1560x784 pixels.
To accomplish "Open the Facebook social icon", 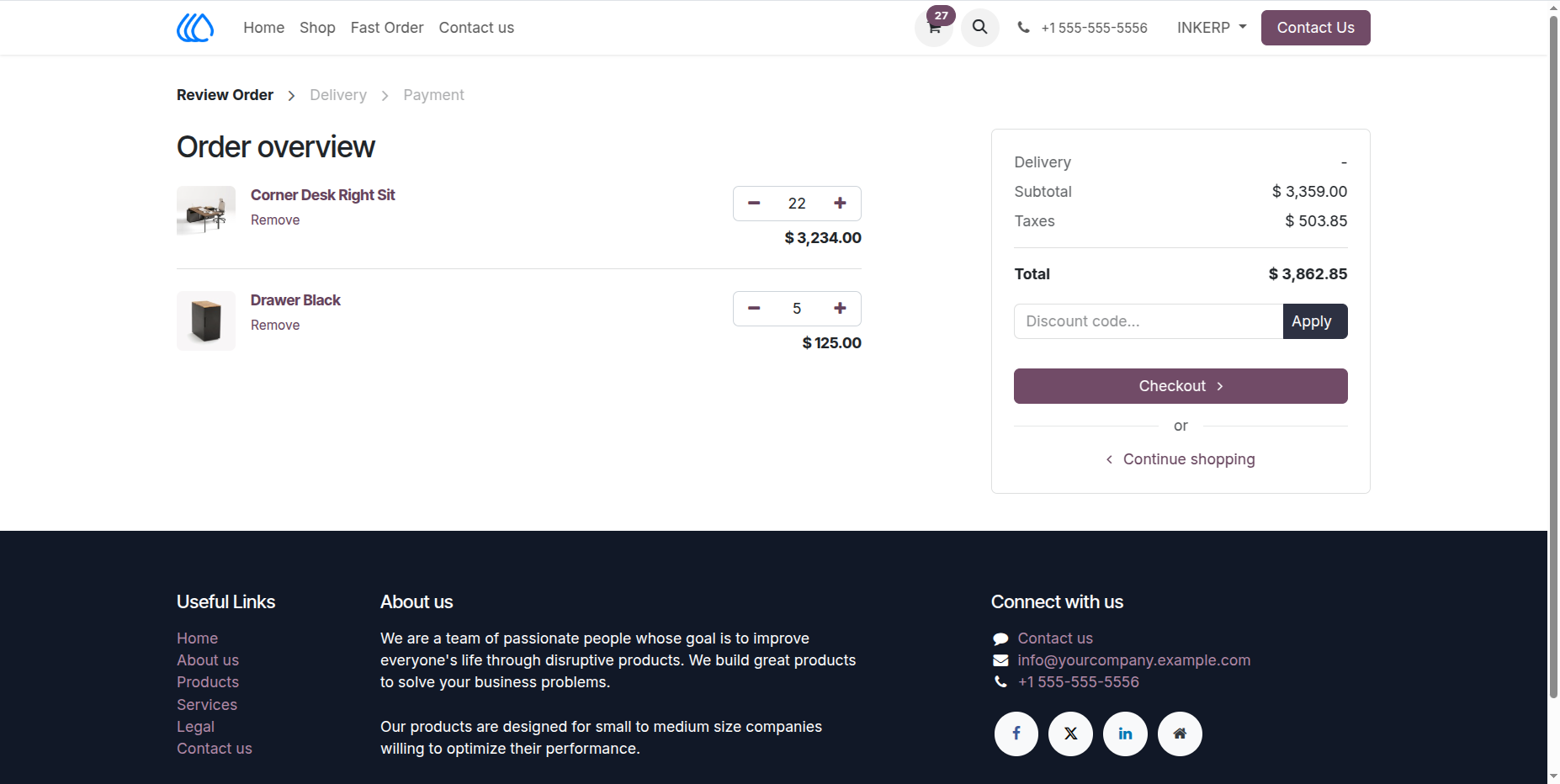I will pyautogui.click(x=1016, y=734).
